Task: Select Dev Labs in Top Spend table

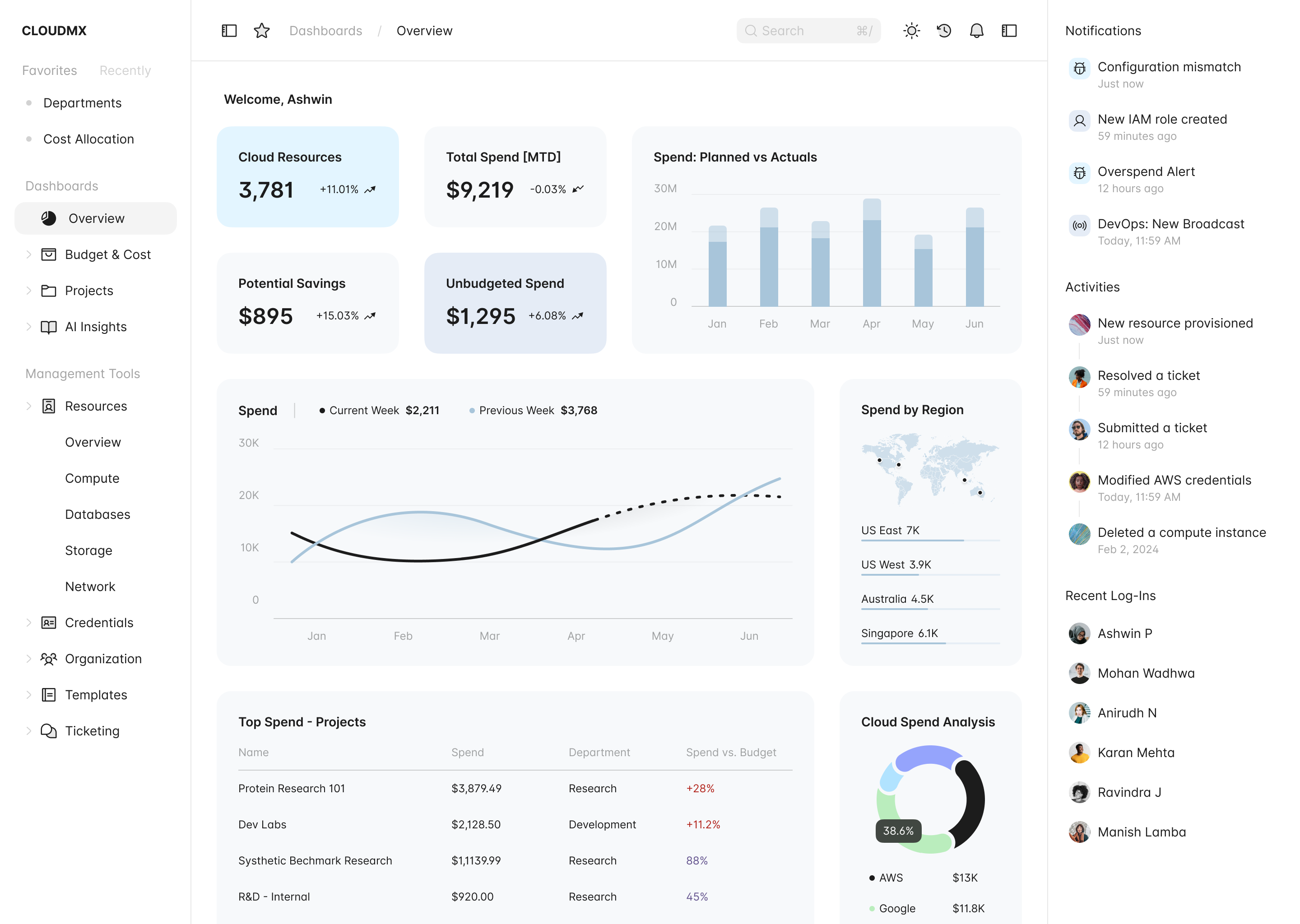Action: coord(262,824)
